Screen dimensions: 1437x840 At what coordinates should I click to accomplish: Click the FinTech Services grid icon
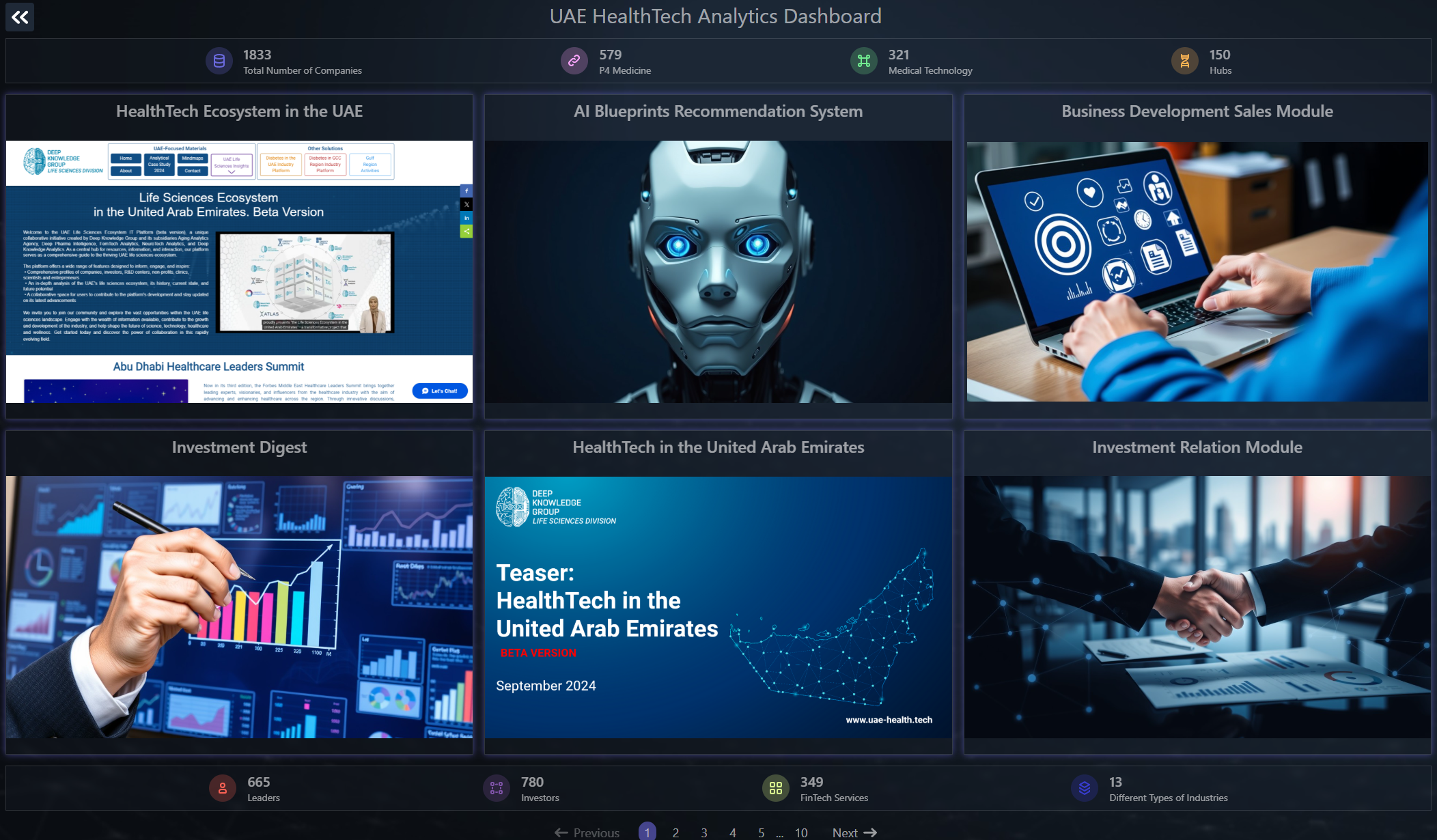tap(776, 788)
